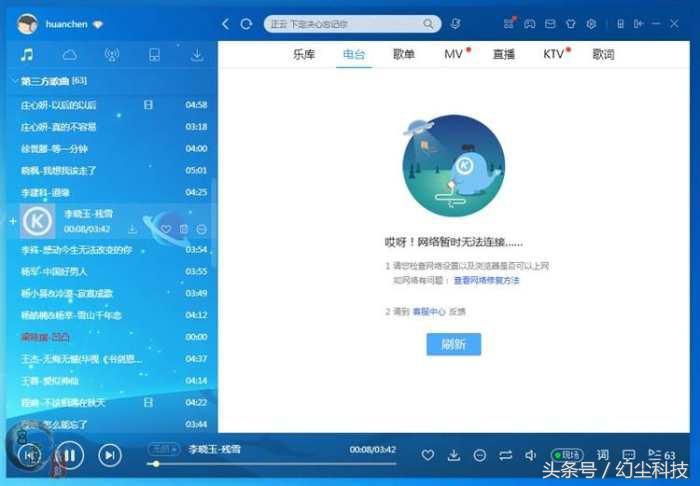Download the playing song from its playlist row
This screenshot has height=486, width=700.
(132, 229)
